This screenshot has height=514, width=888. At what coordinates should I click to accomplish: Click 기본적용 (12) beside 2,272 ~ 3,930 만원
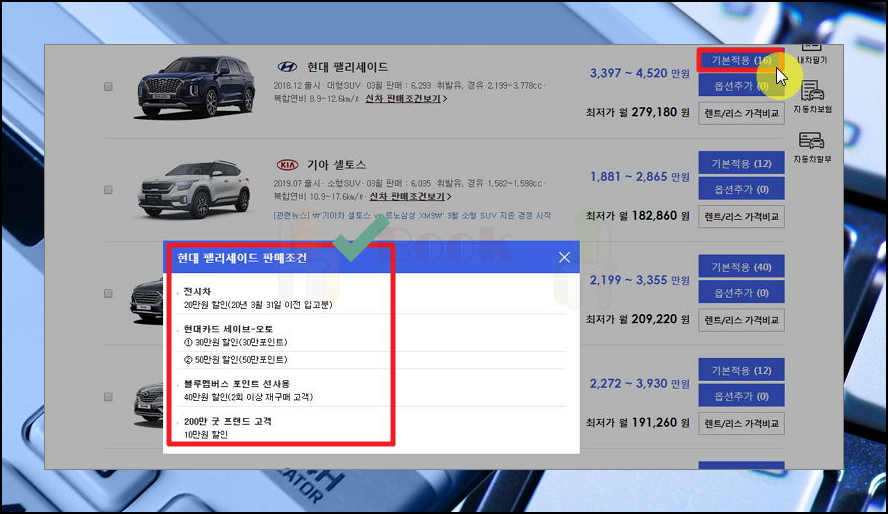click(741, 370)
